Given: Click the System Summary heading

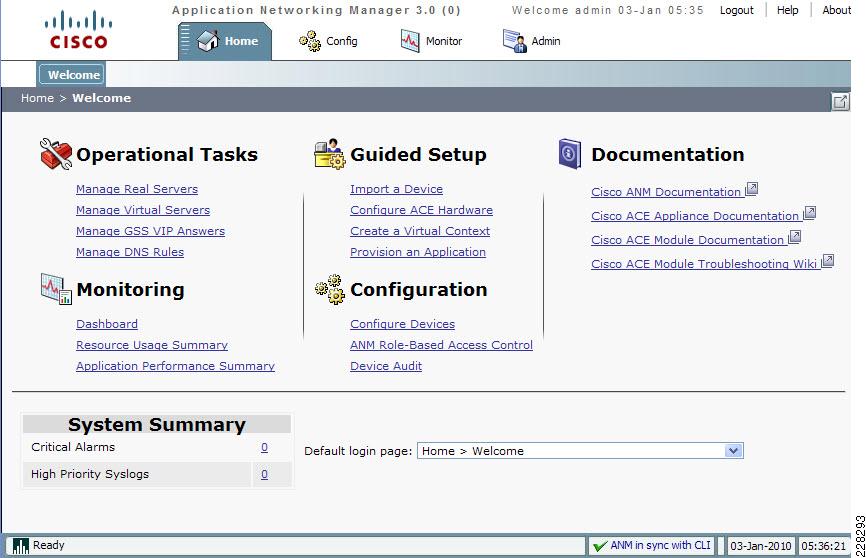Looking at the screenshot, I should coord(157,424).
